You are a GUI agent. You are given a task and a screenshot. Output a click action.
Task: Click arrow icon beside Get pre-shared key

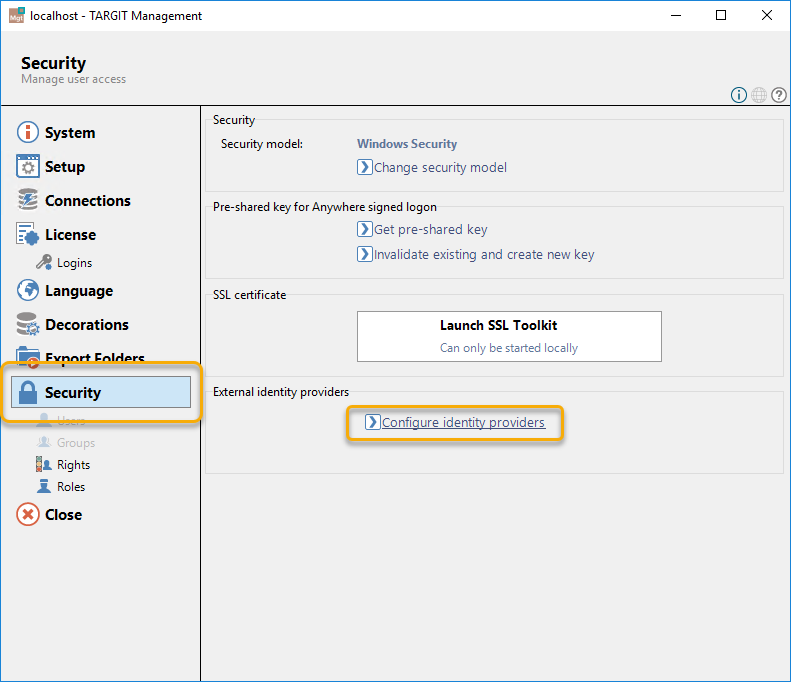click(x=364, y=229)
